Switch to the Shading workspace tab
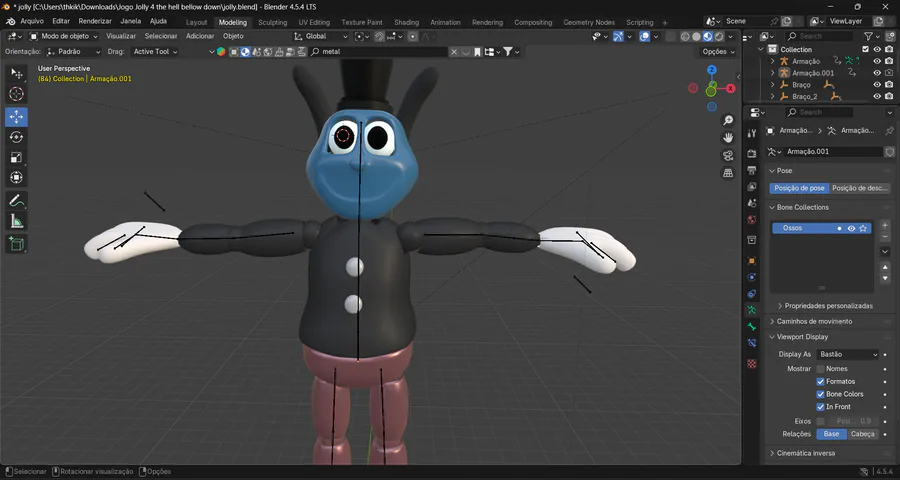 tap(406, 22)
